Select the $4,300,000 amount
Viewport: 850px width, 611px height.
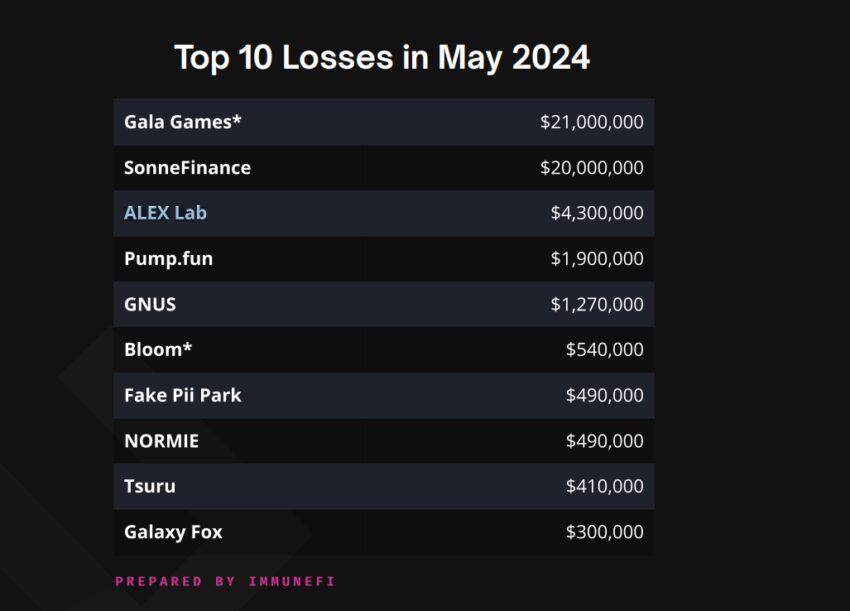pos(597,213)
